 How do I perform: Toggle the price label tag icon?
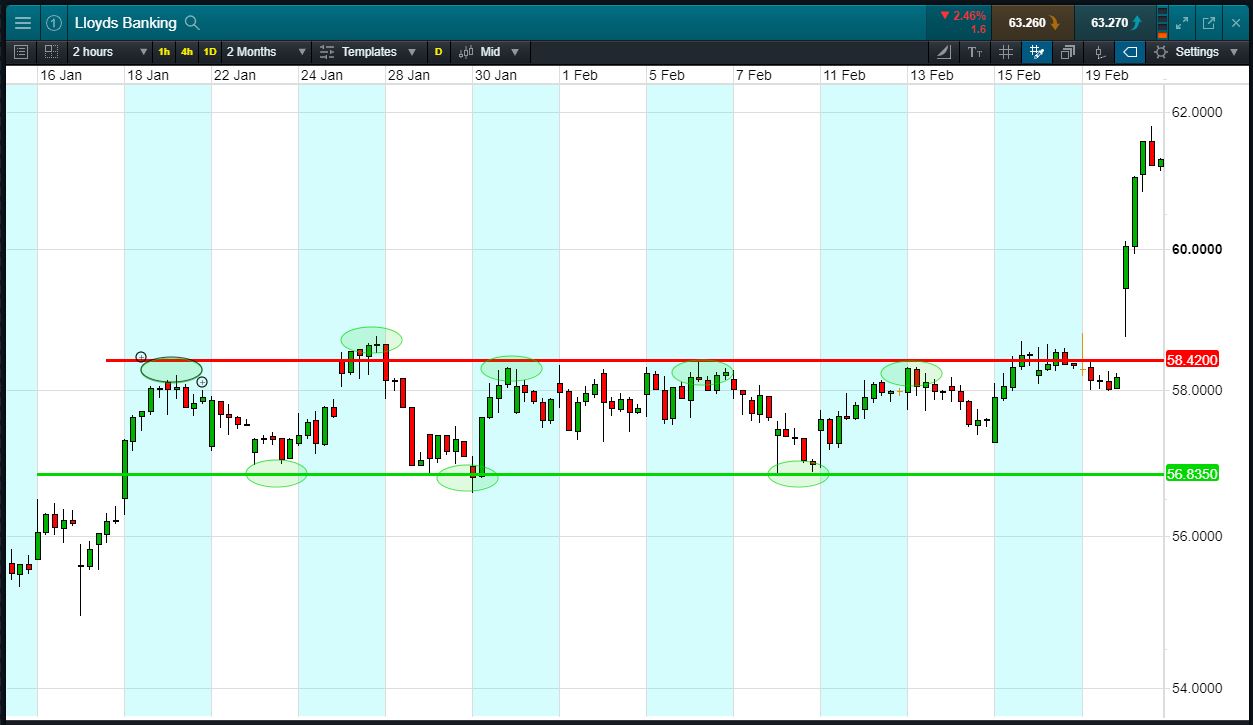click(1129, 51)
